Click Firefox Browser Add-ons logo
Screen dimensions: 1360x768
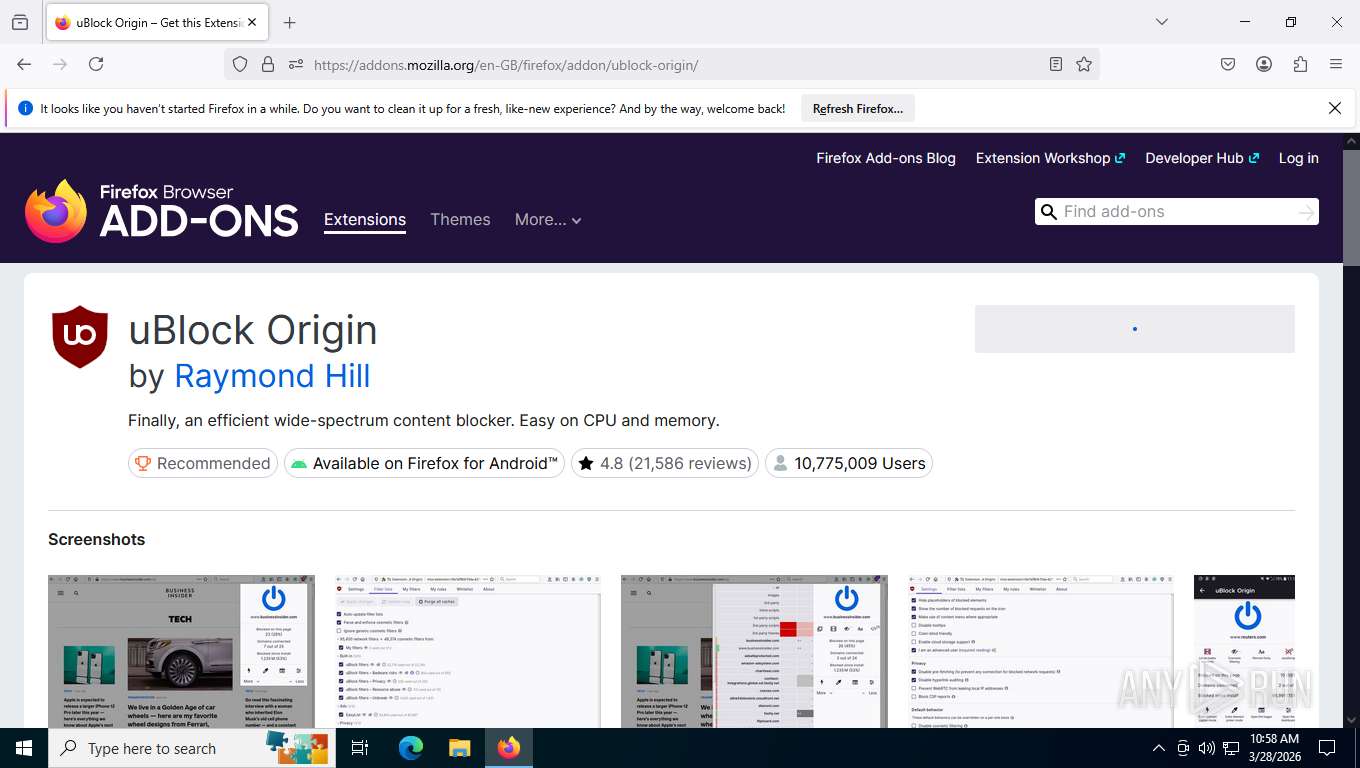point(161,211)
